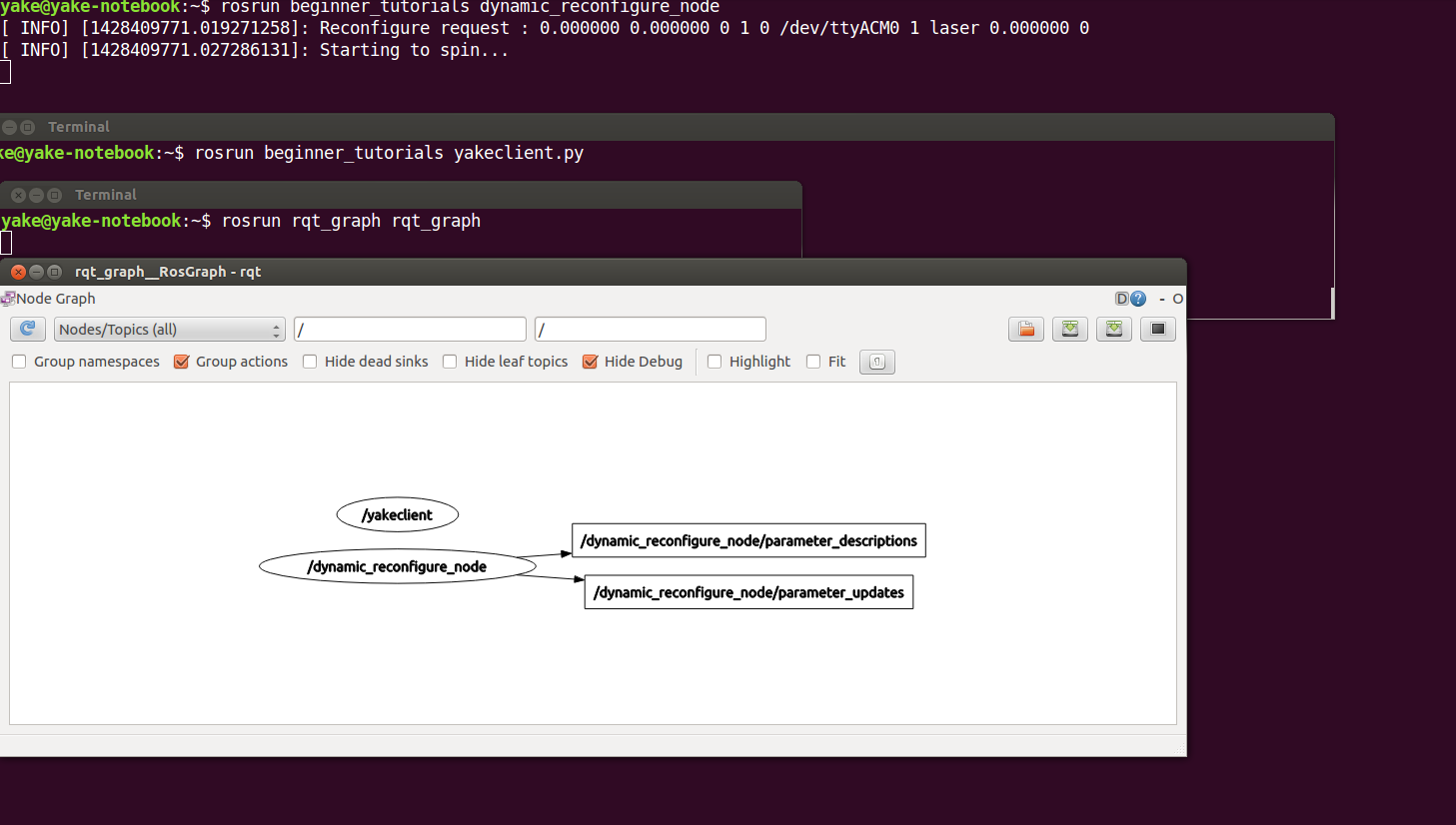
Task: Save graph as image with black square icon
Action: (x=1158, y=329)
